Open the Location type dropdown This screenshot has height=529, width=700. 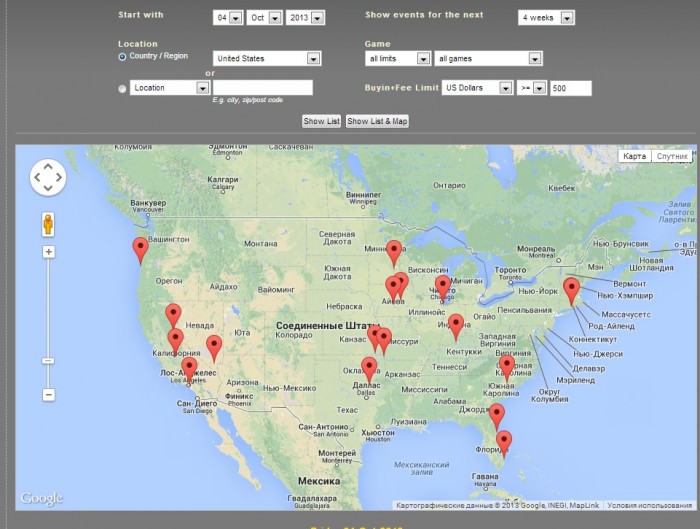tap(170, 88)
